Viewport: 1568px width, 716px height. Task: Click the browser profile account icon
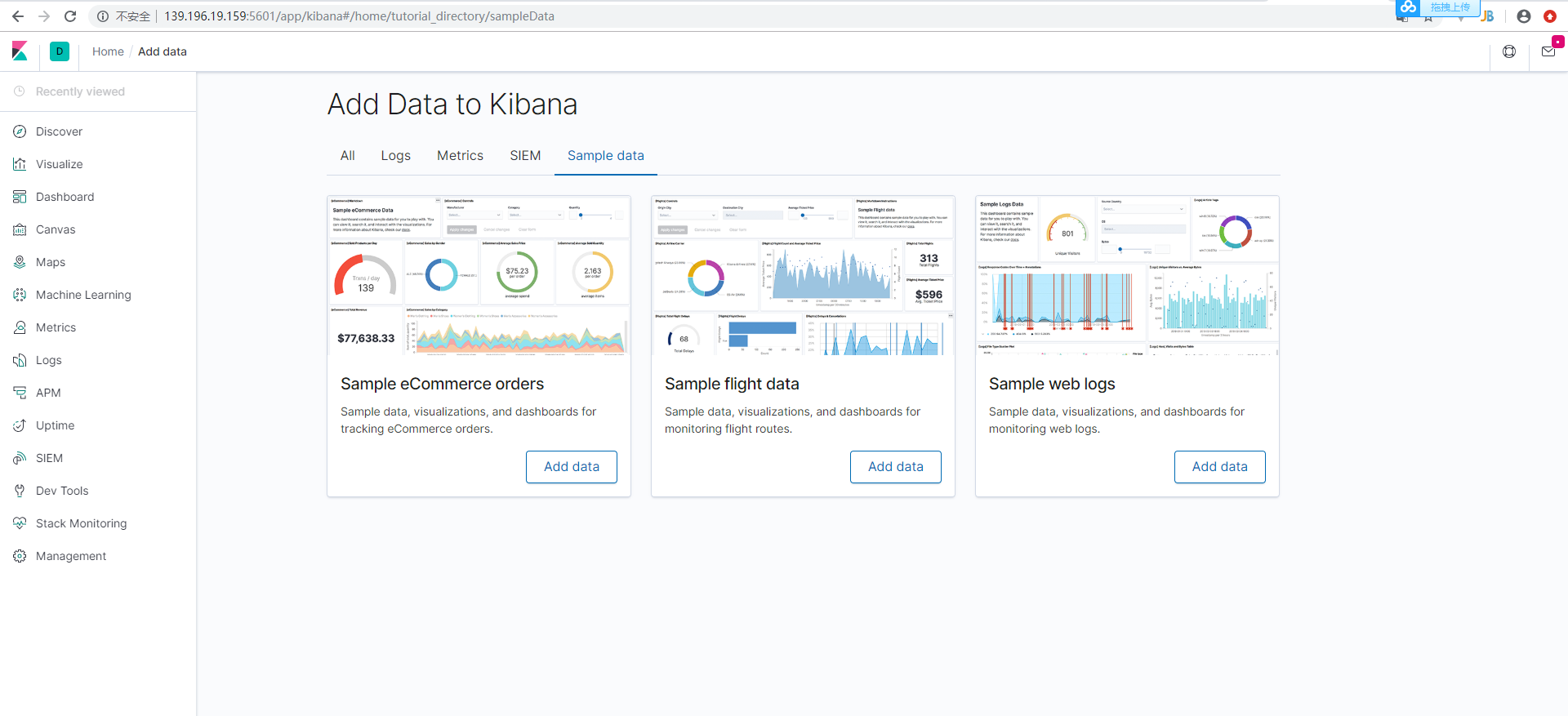[1524, 16]
